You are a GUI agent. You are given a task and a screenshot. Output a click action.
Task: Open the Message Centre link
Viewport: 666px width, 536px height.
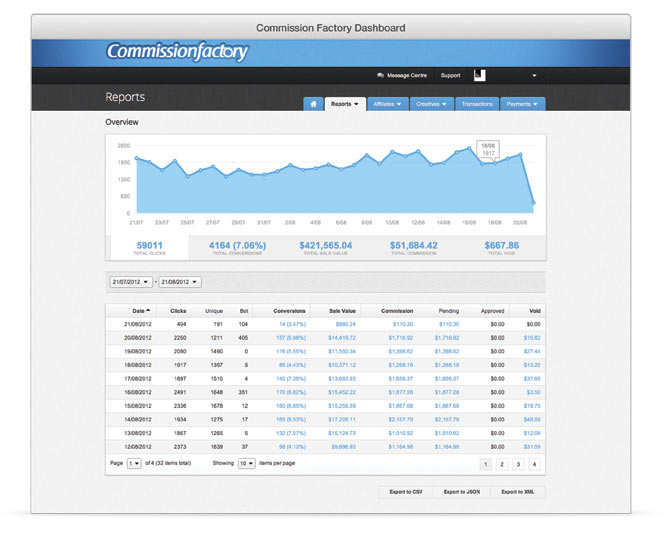pyautogui.click(x=407, y=75)
